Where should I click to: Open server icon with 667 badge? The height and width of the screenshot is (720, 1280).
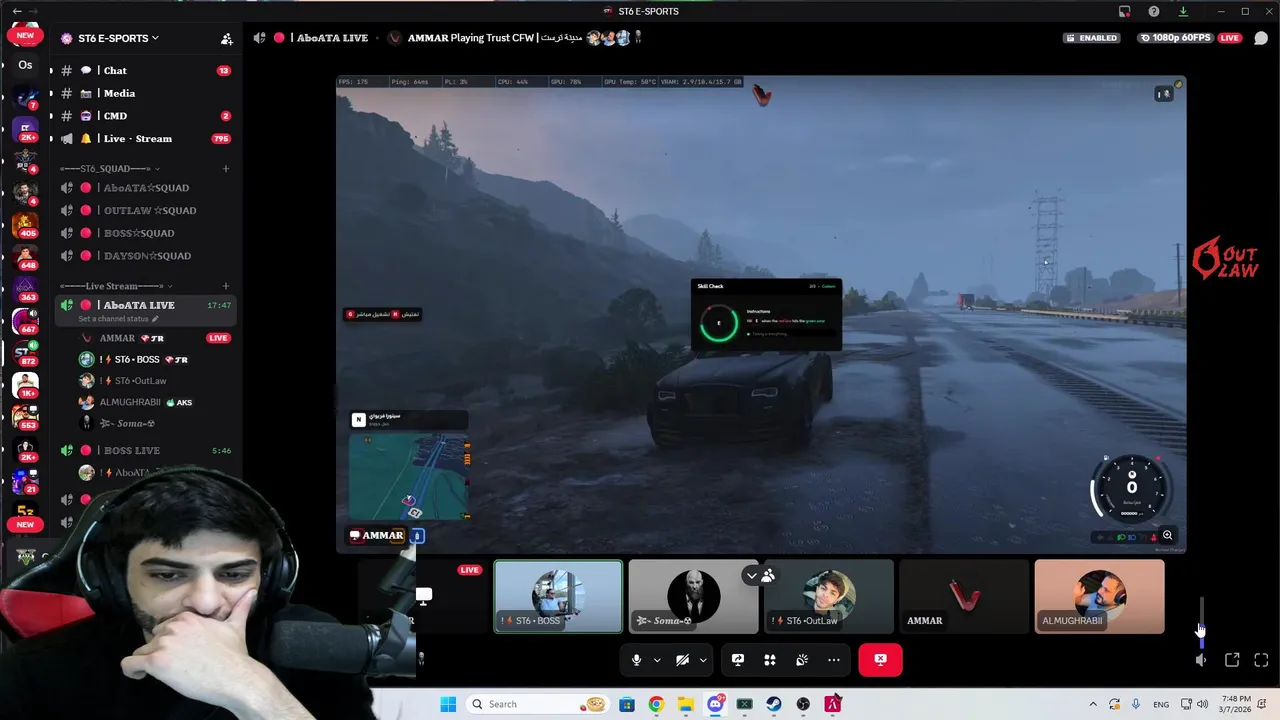tap(25, 322)
